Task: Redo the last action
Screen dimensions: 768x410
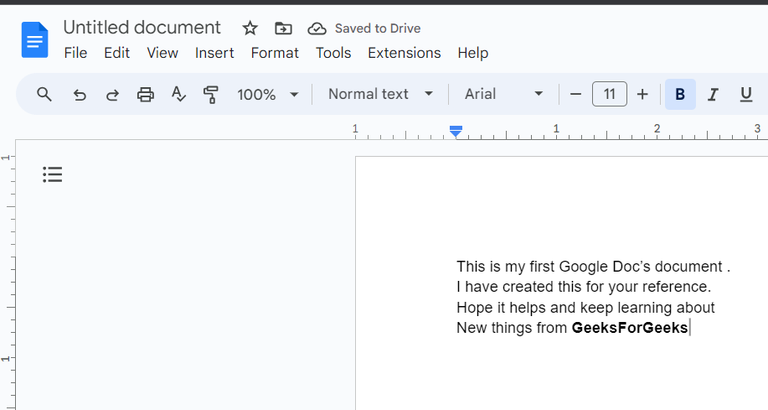Action: pyautogui.click(x=112, y=94)
